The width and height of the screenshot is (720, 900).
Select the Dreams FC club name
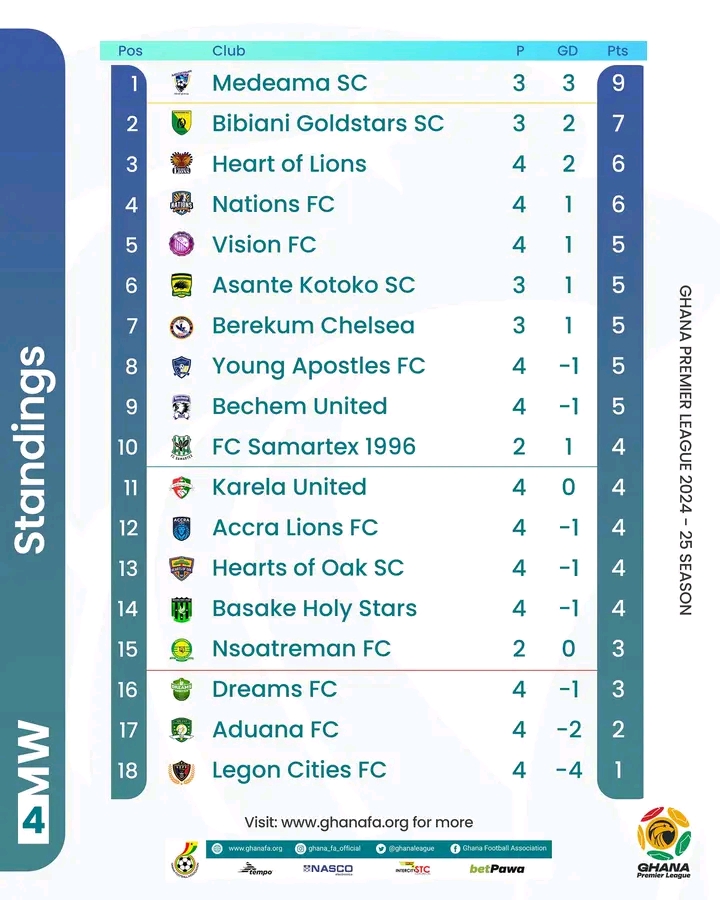[x=274, y=689]
